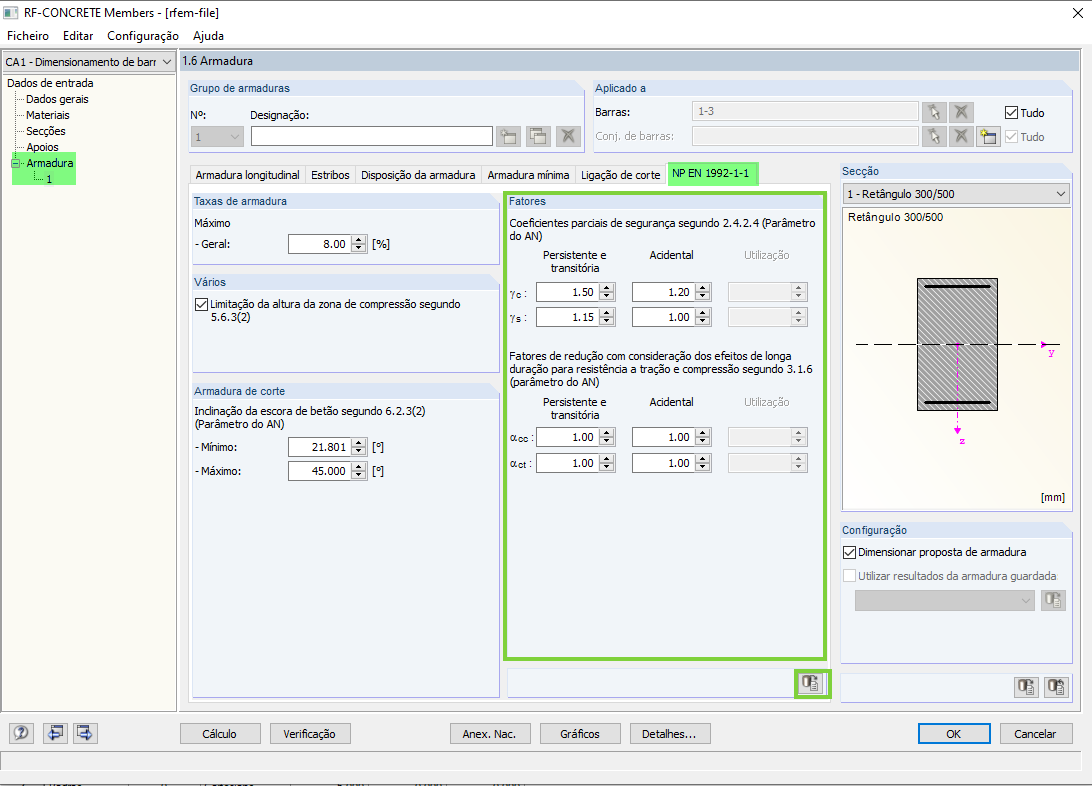Open Ficheiro menu

tap(28, 36)
